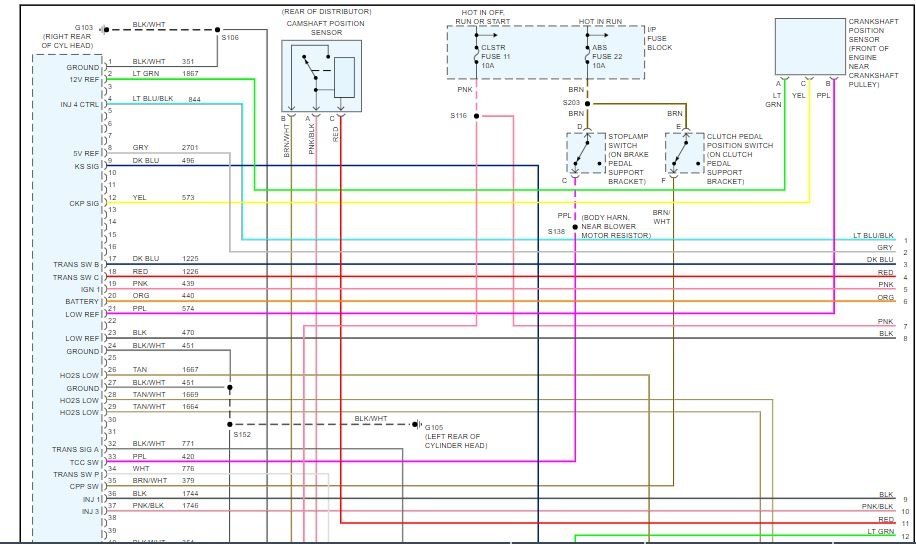Viewport: 916px width, 544px height.
Task: Select circuit number 379
Action: click(188, 480)
